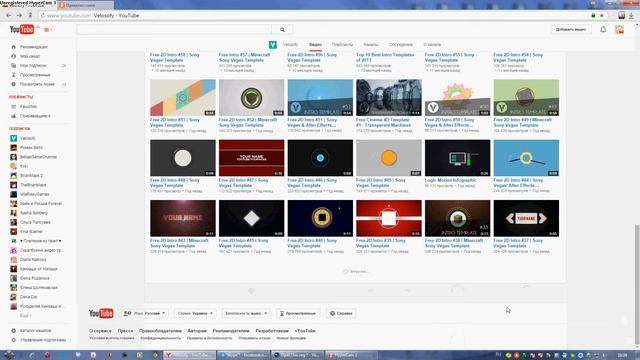The height and width of the screenshot is (360, 640).
Task: Switch to the Velosofy channel home tab
Action: pos(291,44)
